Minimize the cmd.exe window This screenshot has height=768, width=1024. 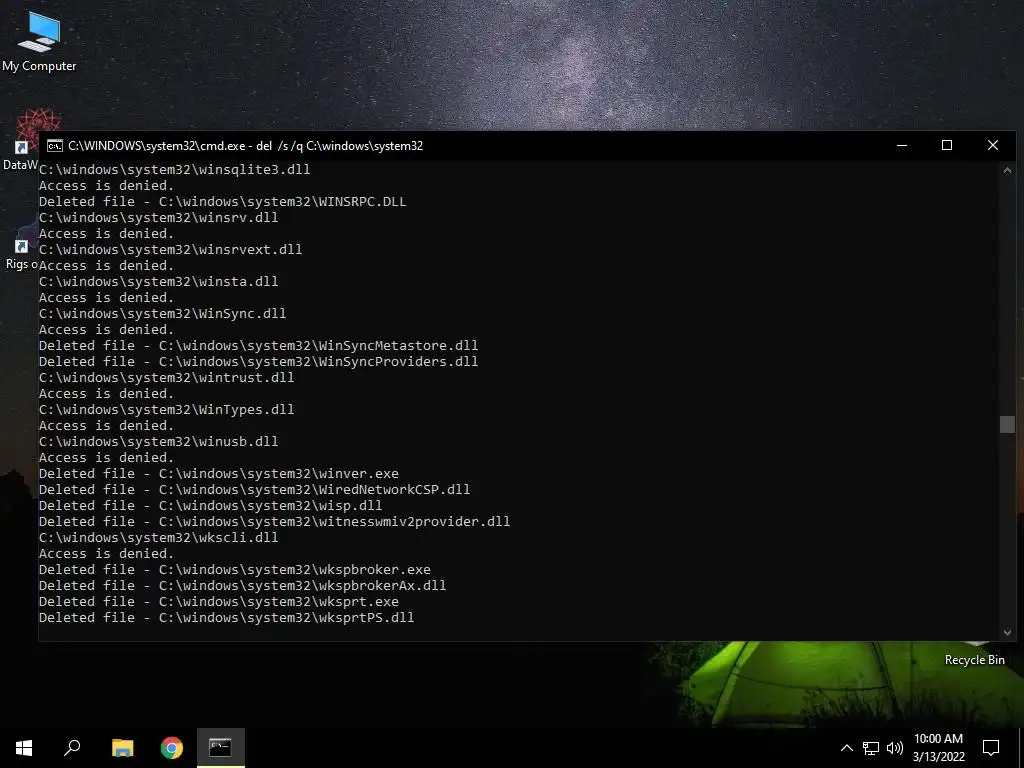902,146
